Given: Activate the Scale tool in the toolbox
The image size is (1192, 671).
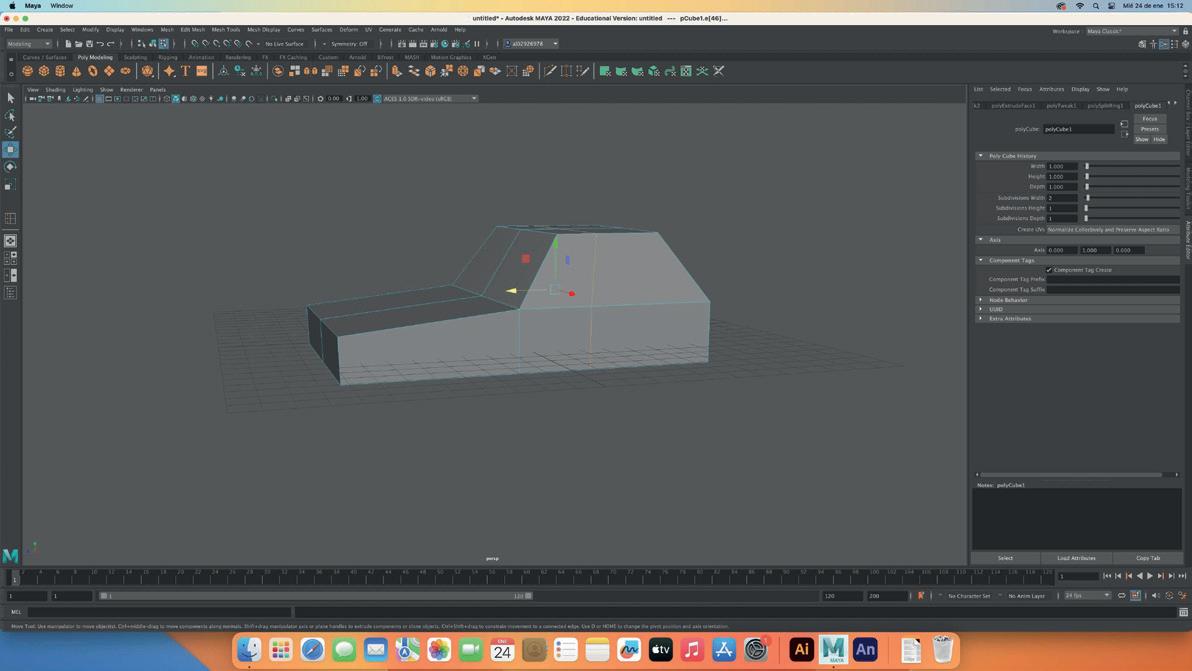Looking at the screenshot, I should [10, 185].
